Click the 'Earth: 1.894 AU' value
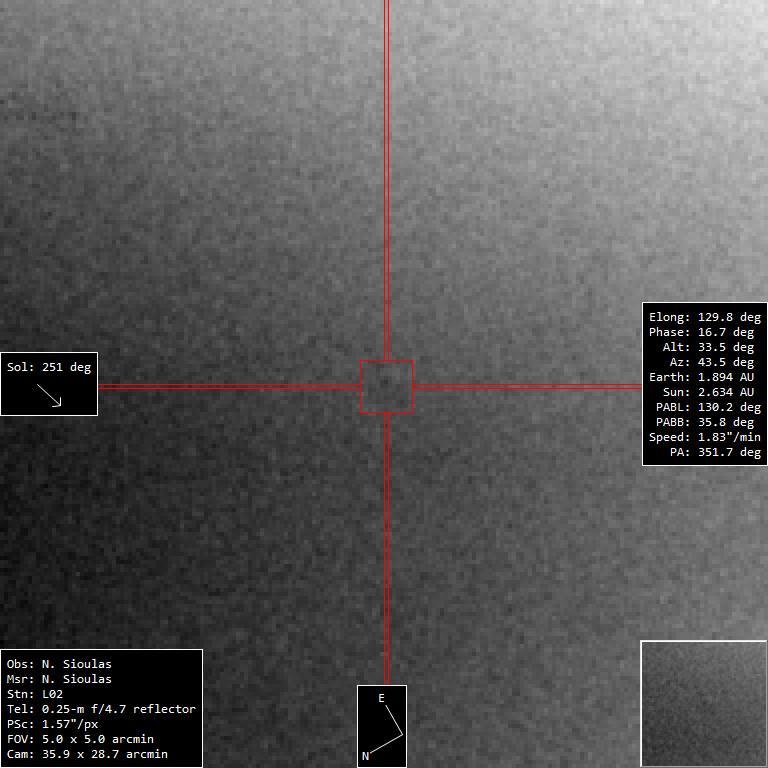The height and width of the screenshot is (768, 768). [x=701, y=377]
